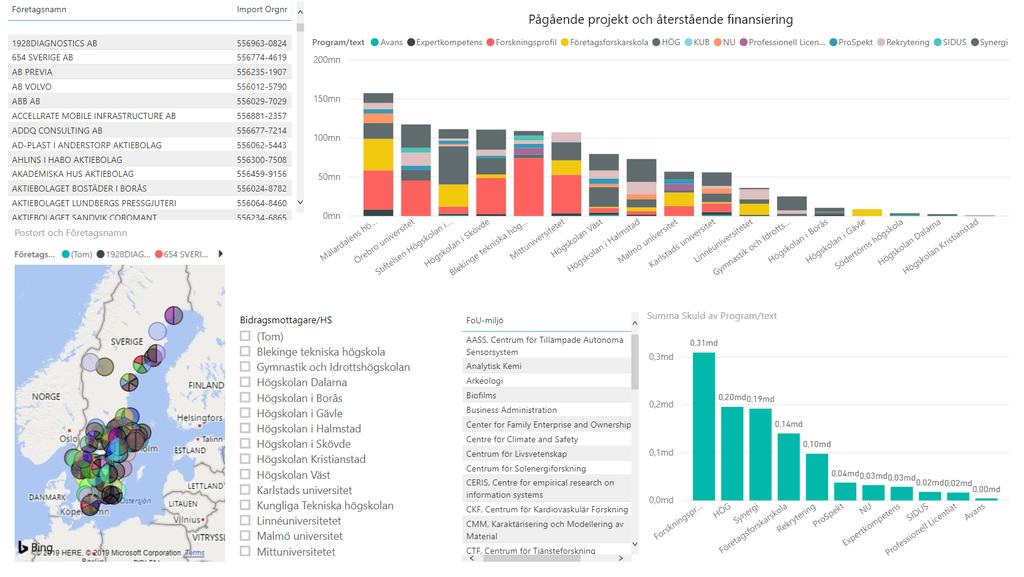The image size is (1024, 577).
Task: Select AKADEMISKA HUS AKTIEBOLAG row
Action: pyautogui.click(x=150, y=174)
